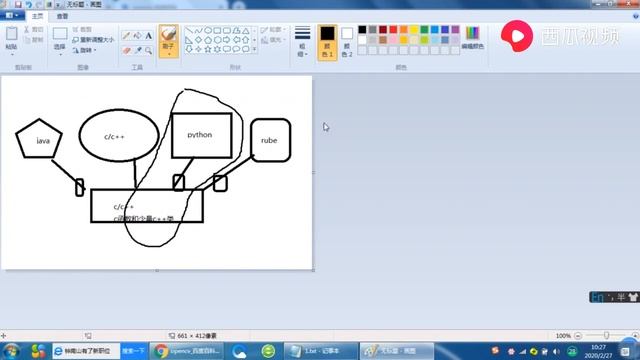Select the Text tool (A)
The height and width of the screenshot is (360, 640).
148,36
